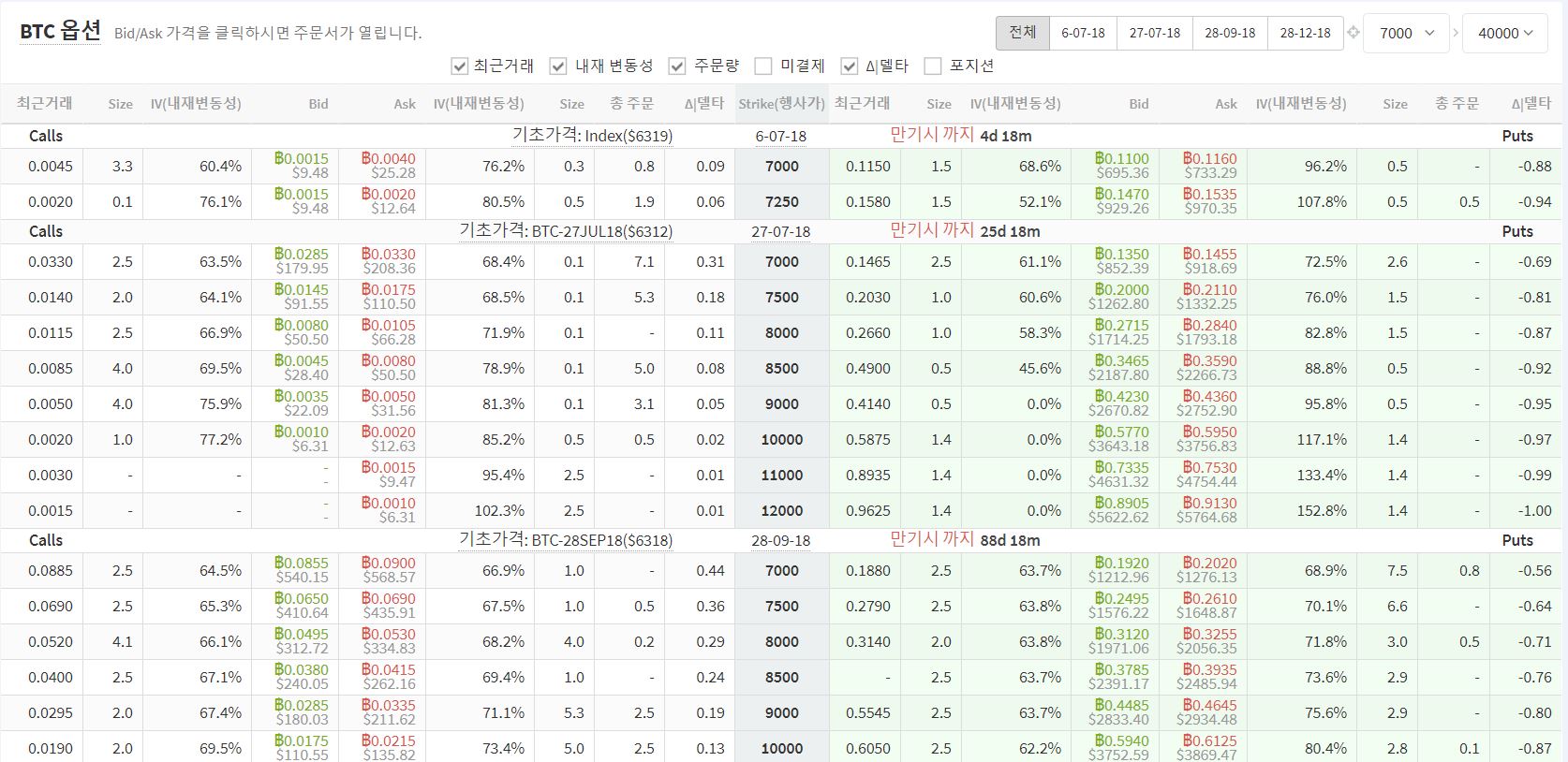Click call ask ₿0.0010 in the 12000 row
Image resolution: width=1568 pixels, height=762 pixels.
point(389,504)
